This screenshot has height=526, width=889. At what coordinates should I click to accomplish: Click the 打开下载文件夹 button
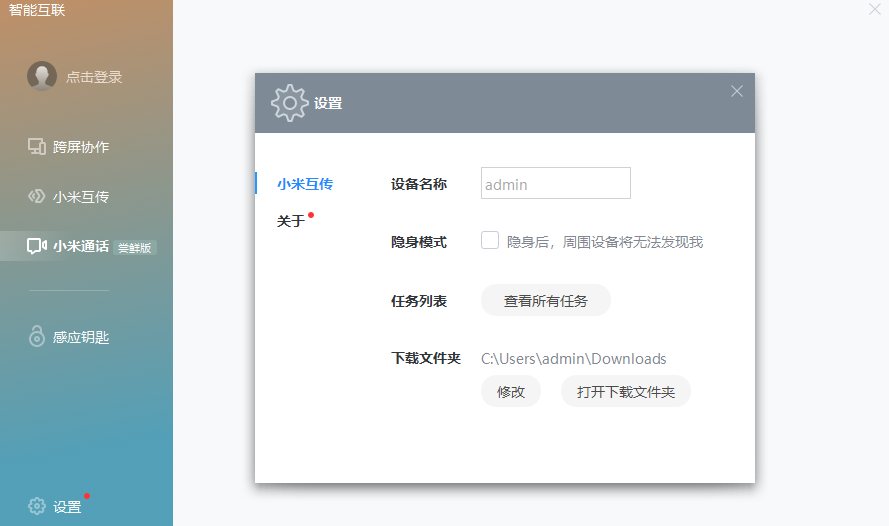point(626,392)
